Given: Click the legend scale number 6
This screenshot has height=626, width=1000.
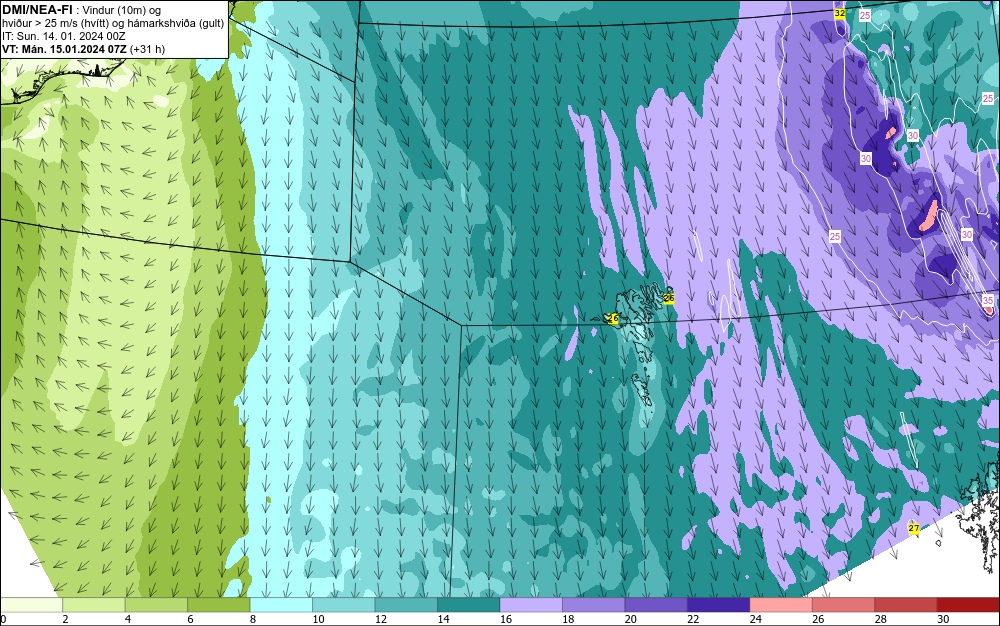Looking at the screenshot, I should (x=190, y=619).
